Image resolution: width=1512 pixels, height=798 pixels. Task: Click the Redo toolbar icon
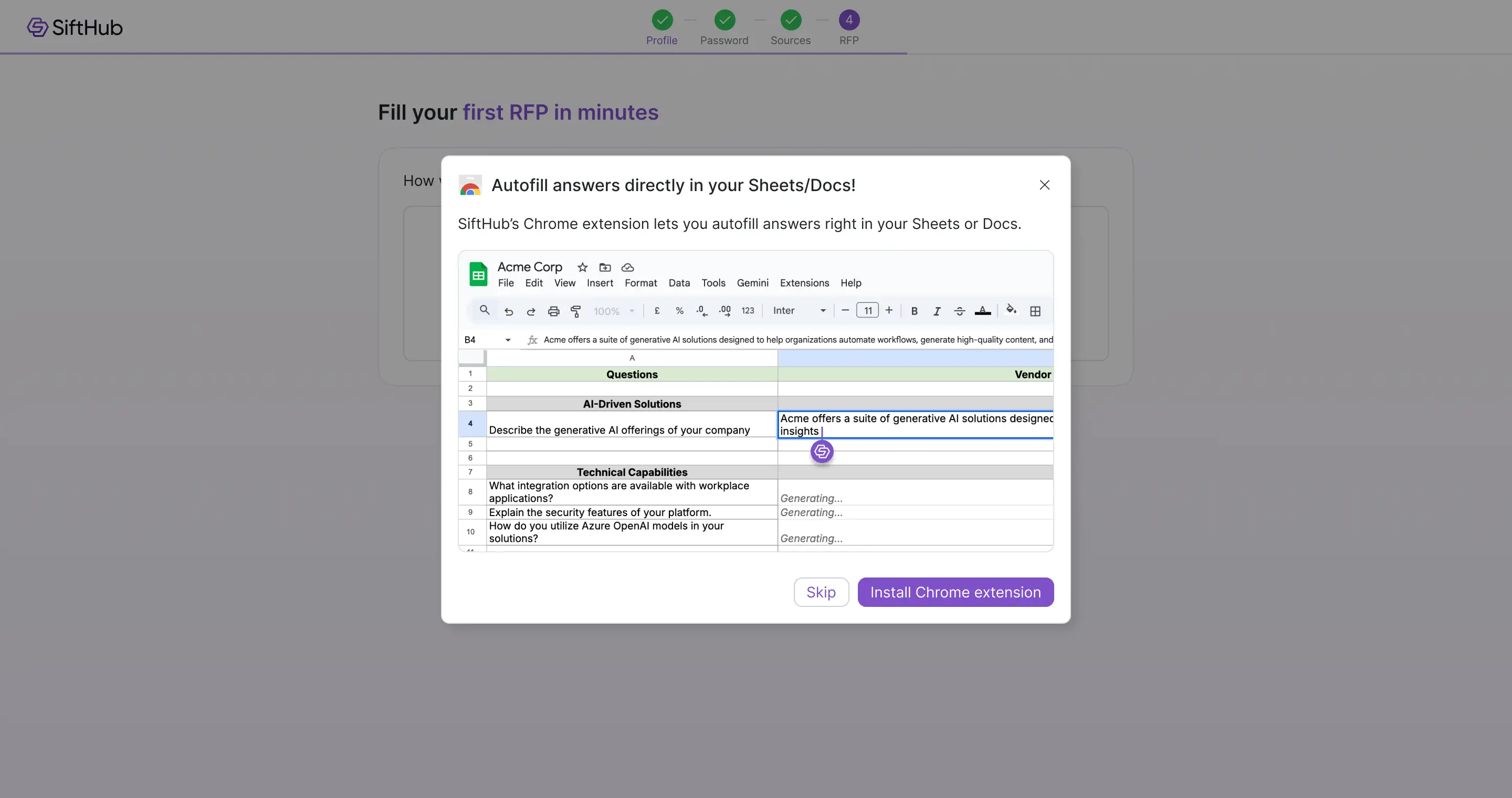[531, 311]
